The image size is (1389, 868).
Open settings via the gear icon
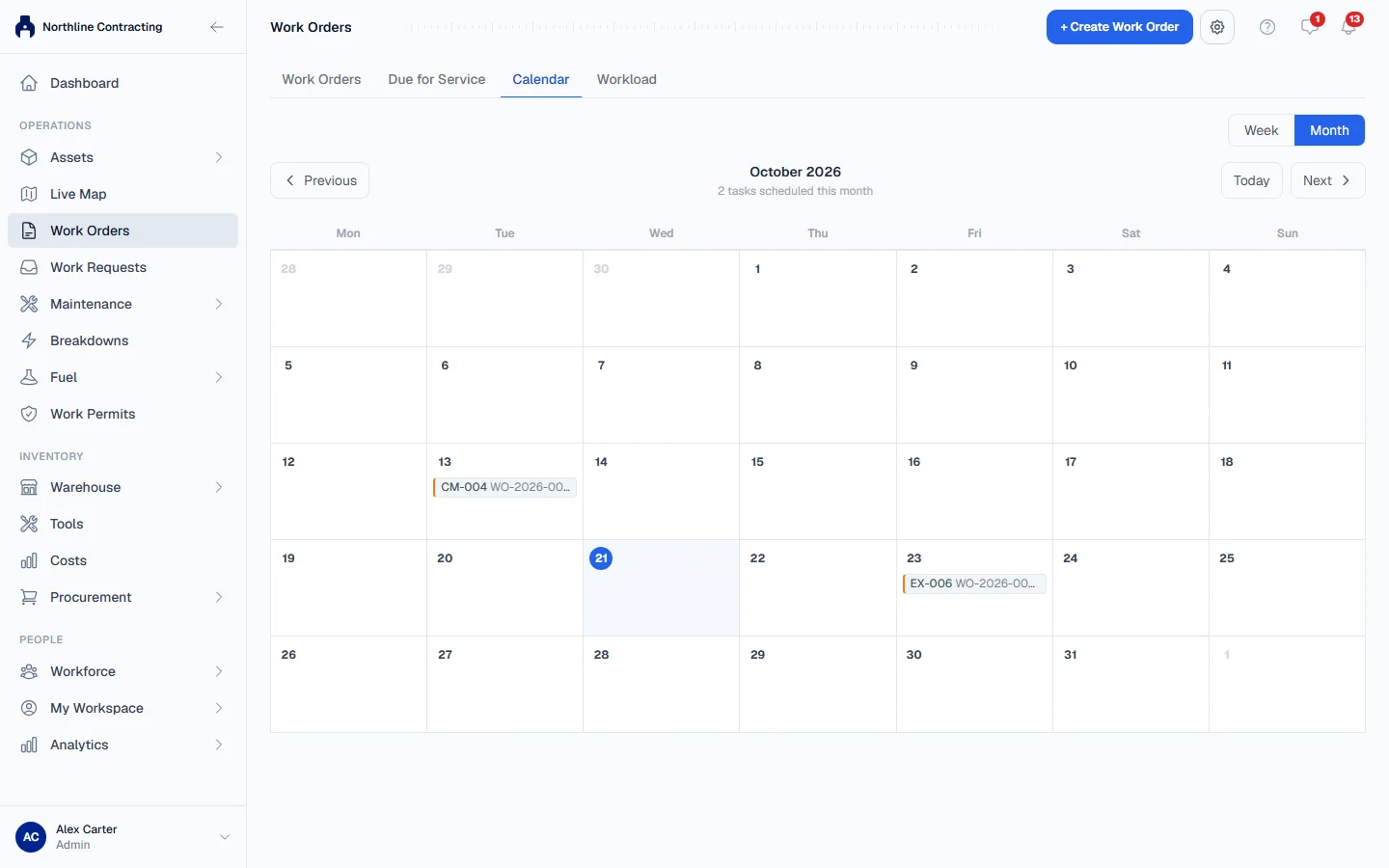pyautogui.click(x=1217, y=27)
